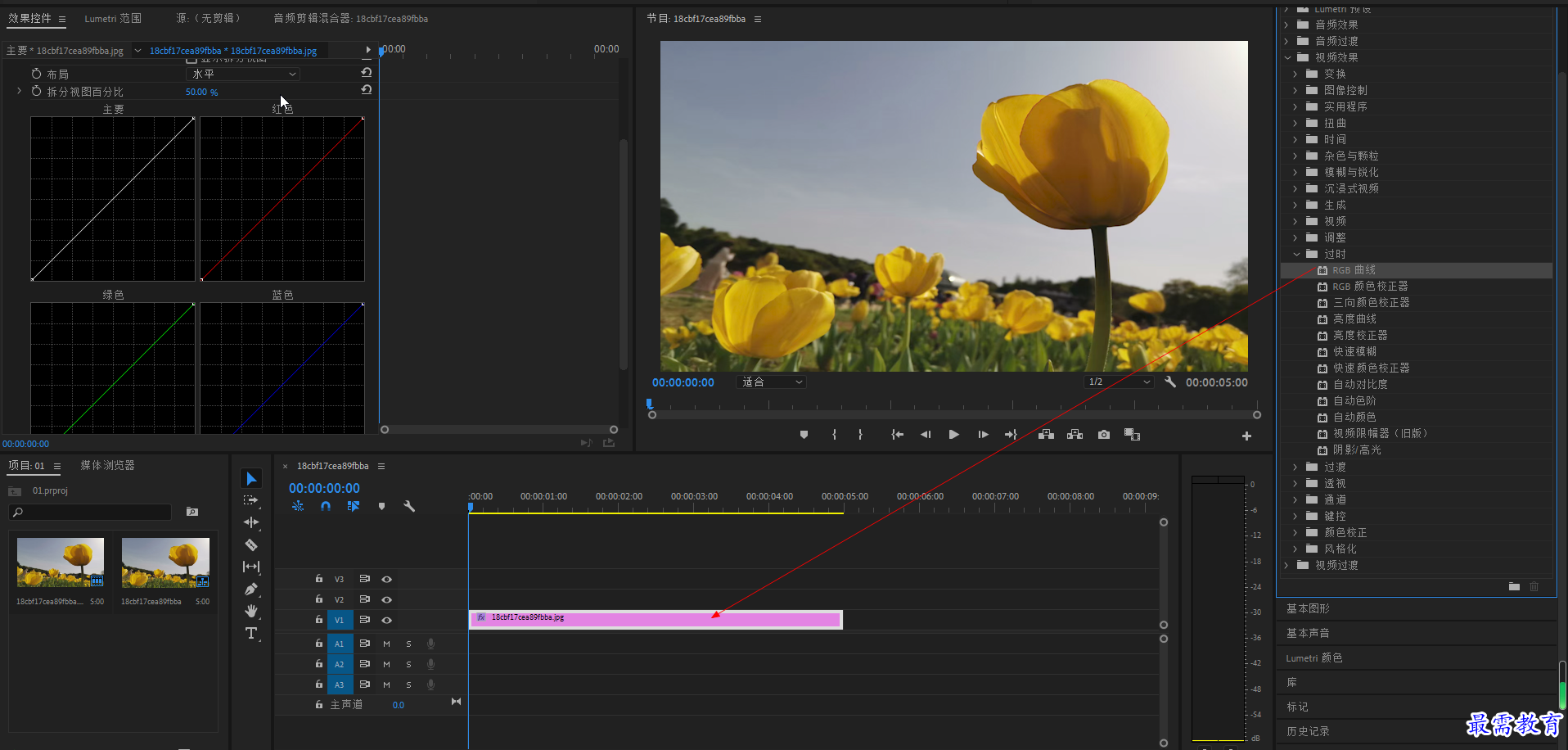
Task: Step forward one frame in Program monitor
Action: point(983,435)
